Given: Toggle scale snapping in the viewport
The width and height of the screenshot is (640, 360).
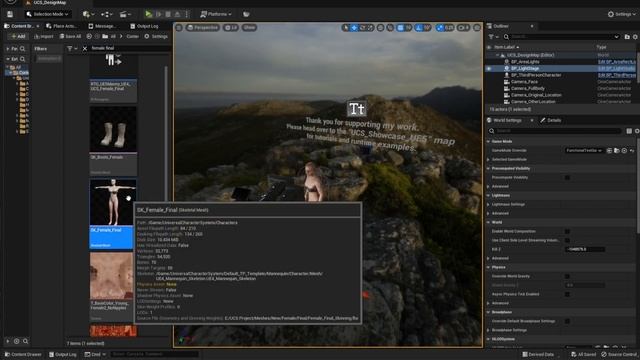Looking at the screenshot, I should (x=440, y=28).
